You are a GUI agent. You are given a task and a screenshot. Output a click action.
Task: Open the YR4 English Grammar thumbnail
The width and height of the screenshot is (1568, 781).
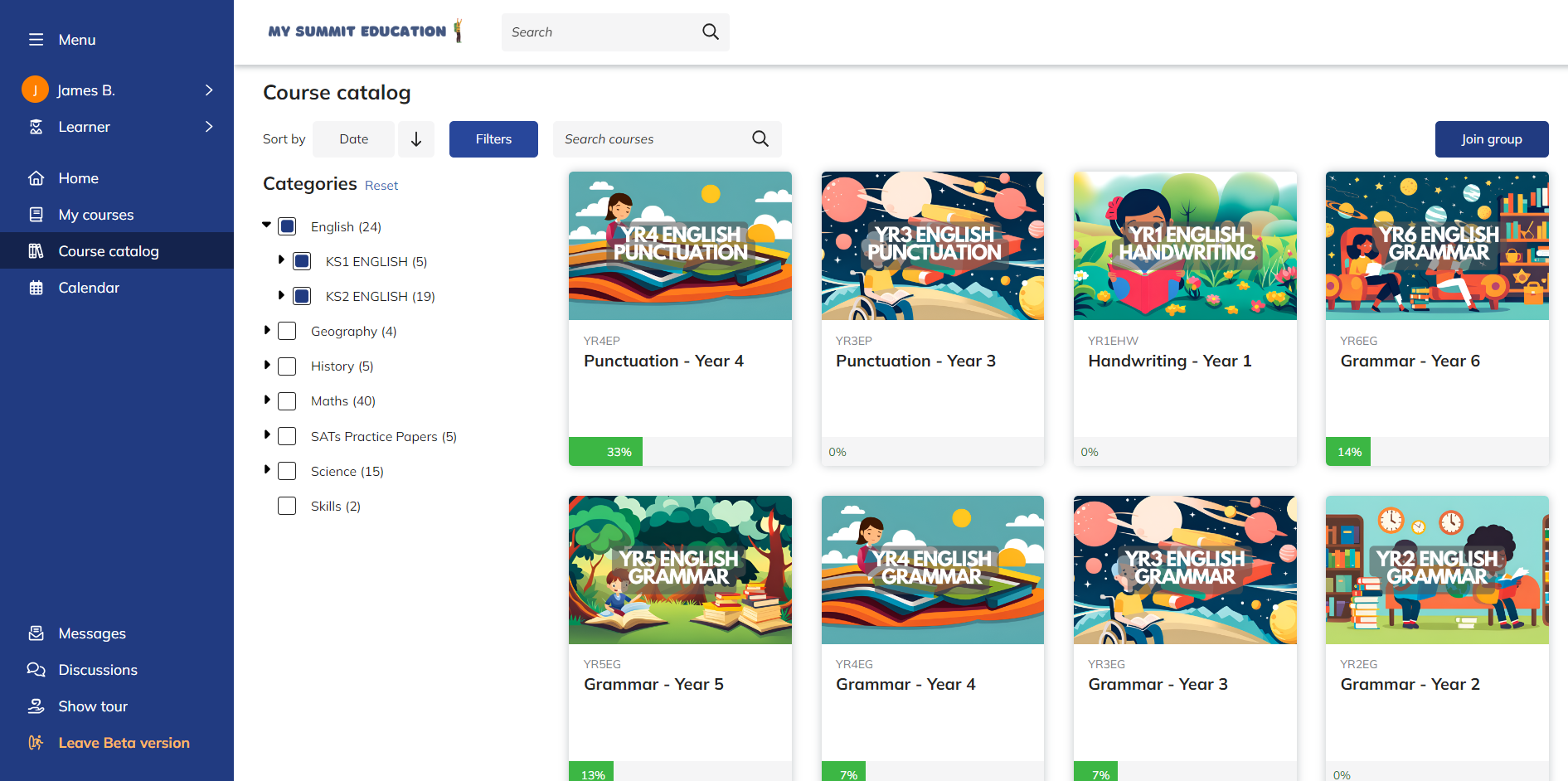933,570
